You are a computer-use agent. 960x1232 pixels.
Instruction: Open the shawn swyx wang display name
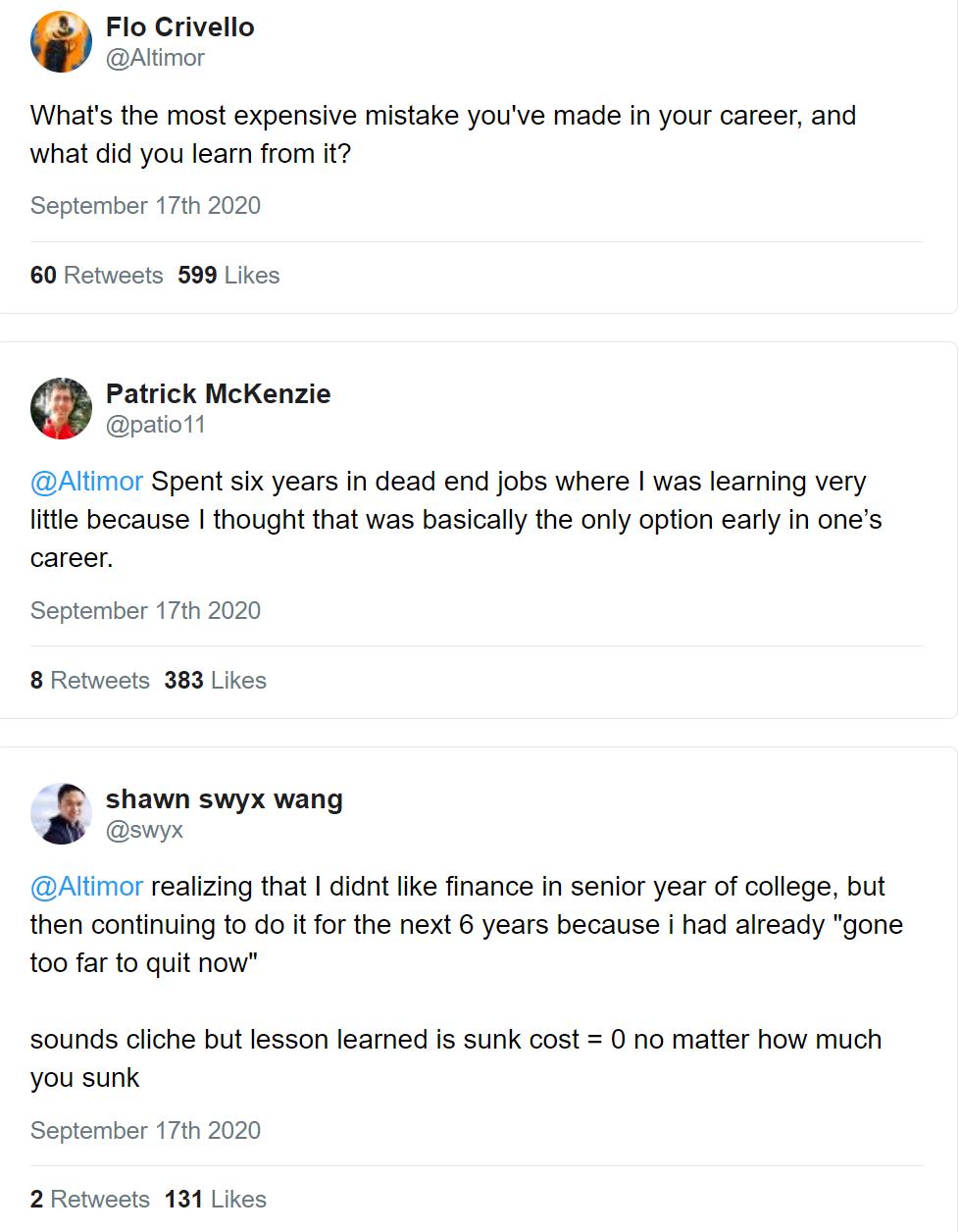click(224, 799)
